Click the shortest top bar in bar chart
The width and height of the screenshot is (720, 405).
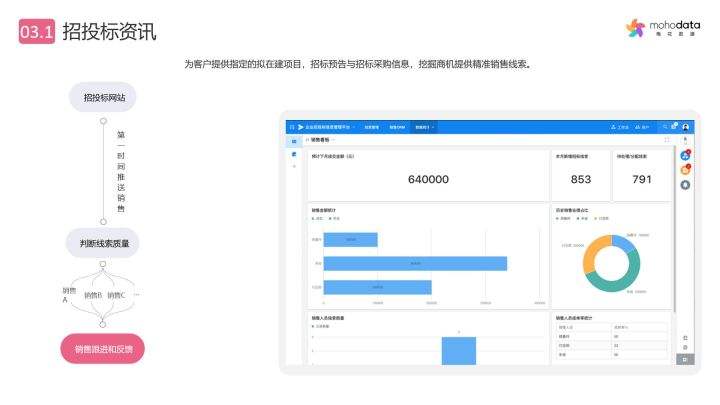(x=350, y=240)
